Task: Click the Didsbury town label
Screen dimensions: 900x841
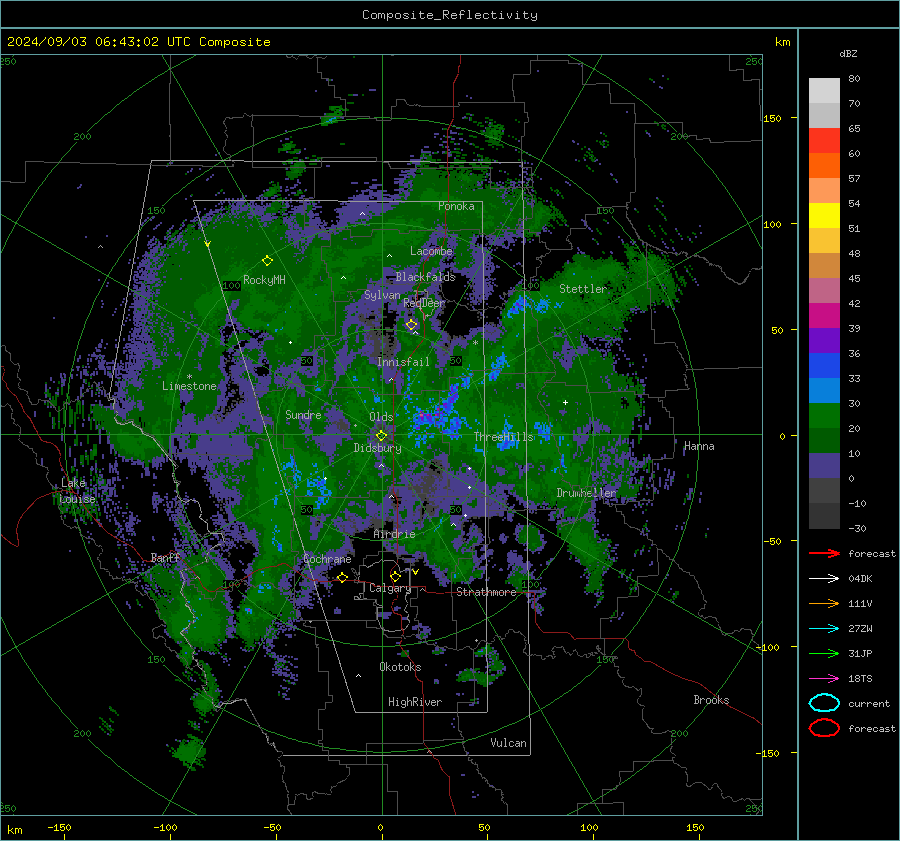Action: click(x=378, y=448)
